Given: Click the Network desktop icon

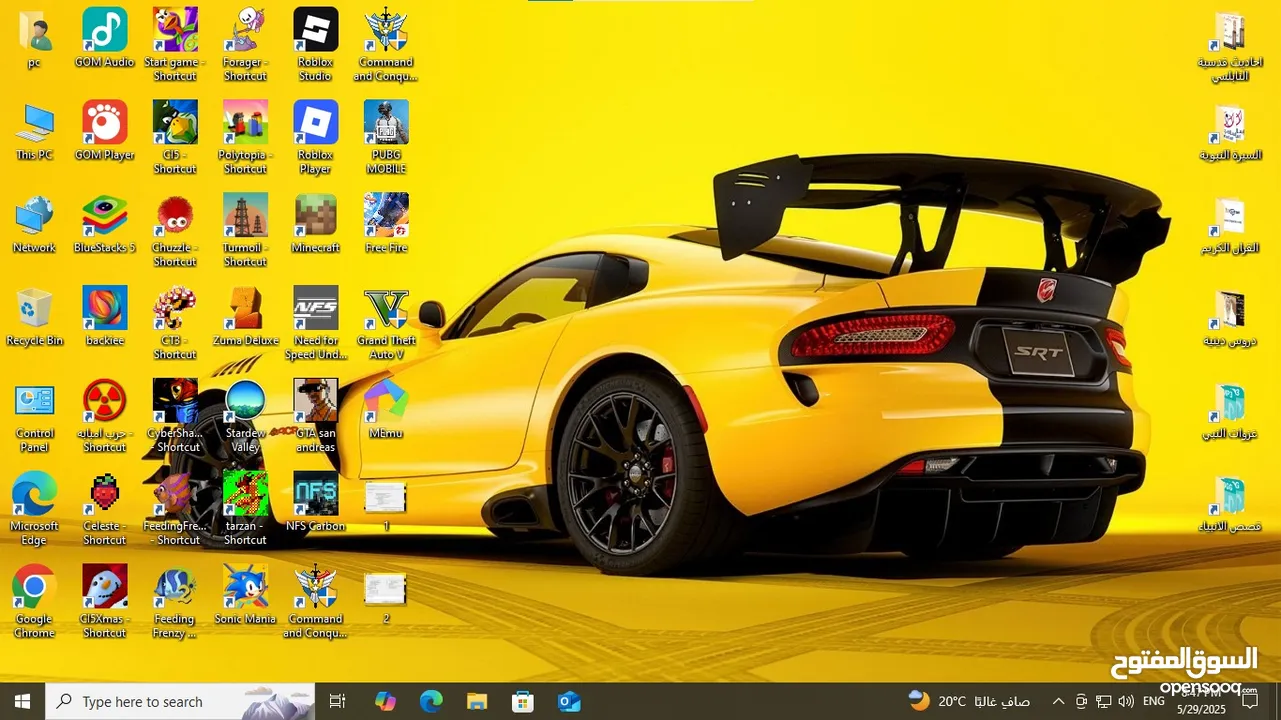Looking at the screenshot, I should (x=34, y=217).
